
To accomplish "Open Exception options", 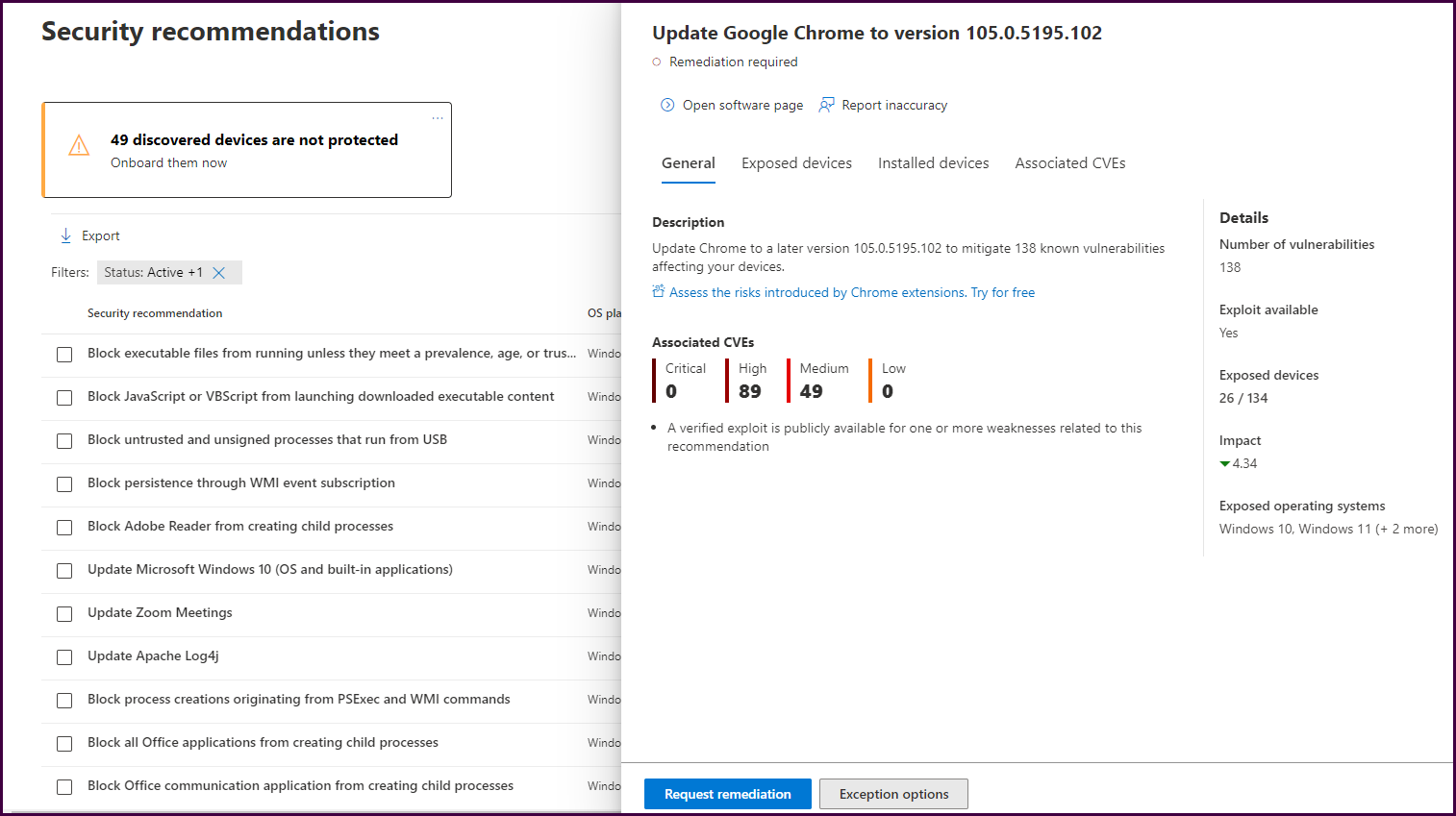I will (x=892, y=793).
